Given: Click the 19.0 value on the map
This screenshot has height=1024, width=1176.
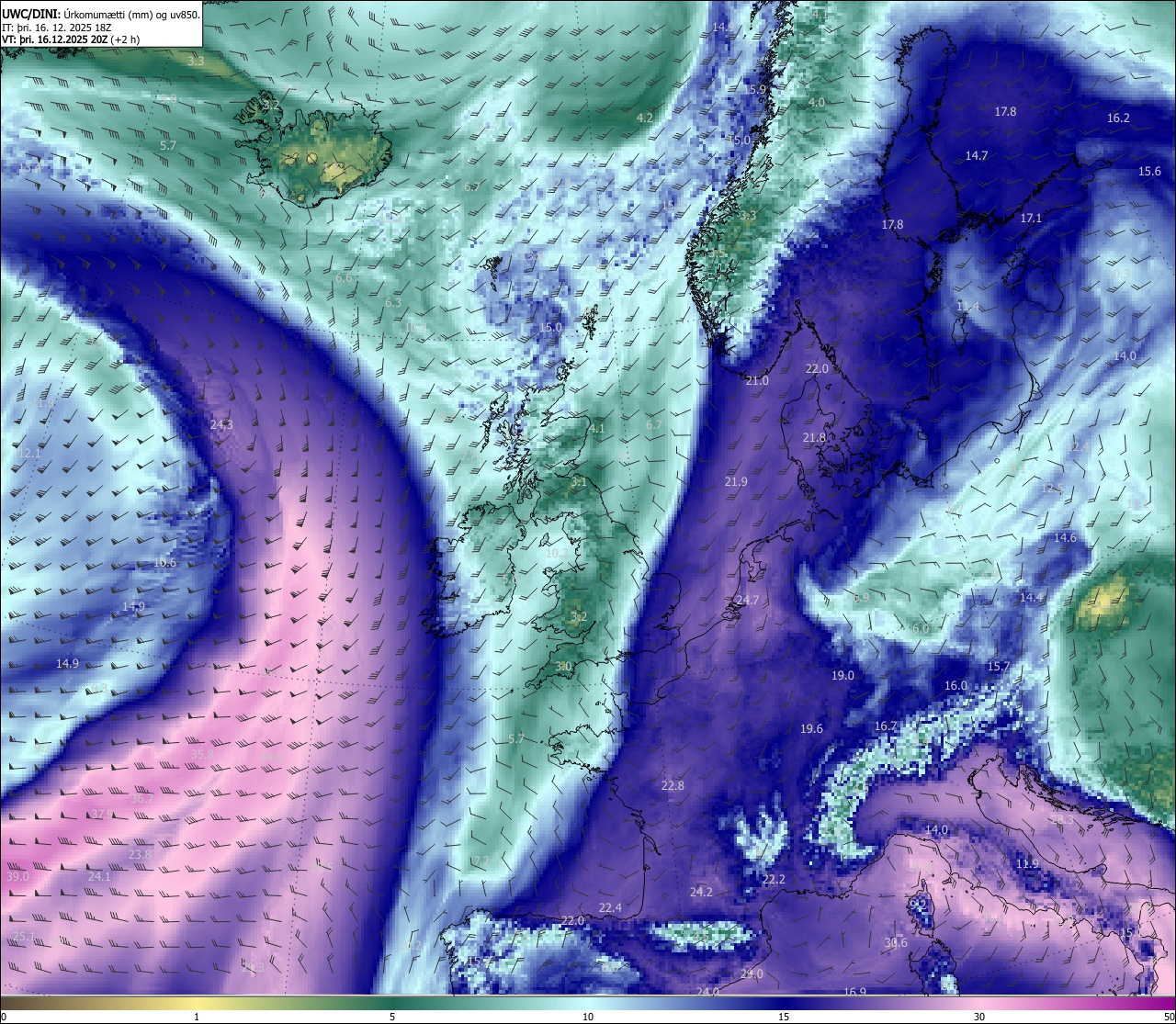Looking at the screenshot, I should coord(842,675).
